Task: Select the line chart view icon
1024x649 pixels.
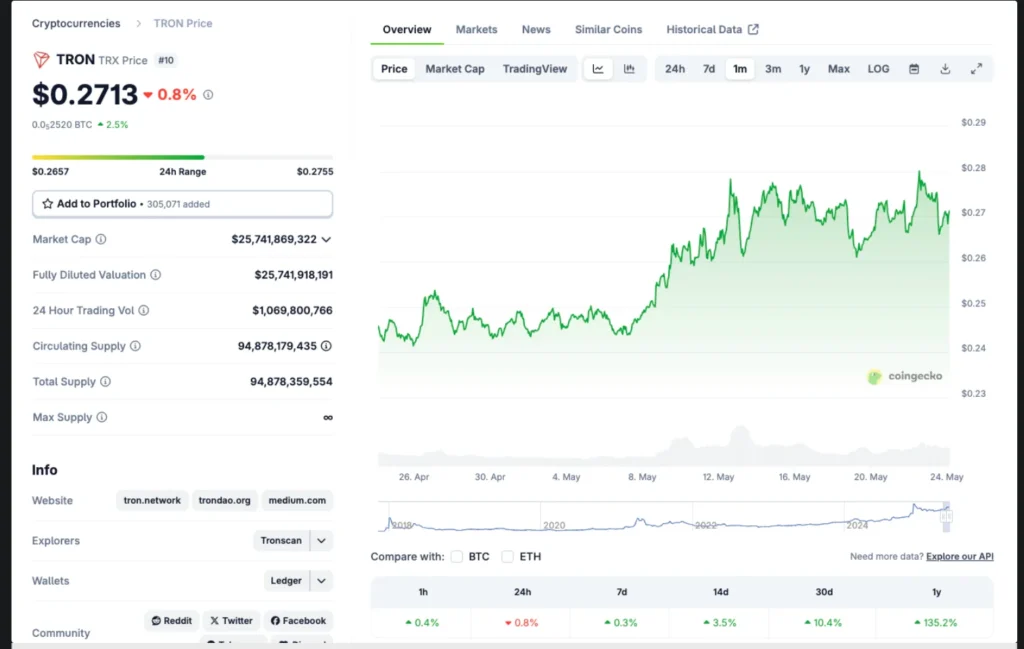Action: pos(598,69)
